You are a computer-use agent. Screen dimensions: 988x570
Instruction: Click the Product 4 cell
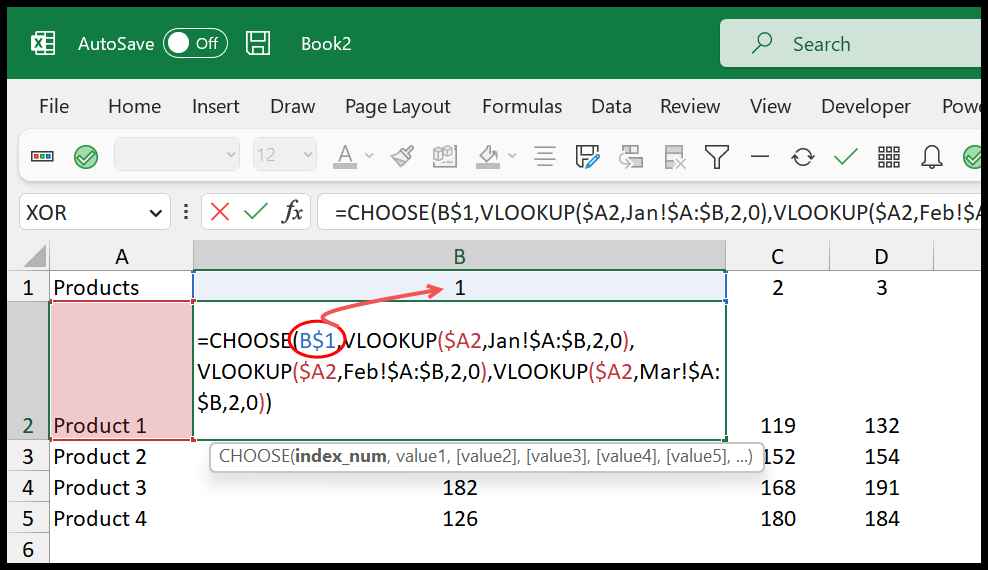[122, 518]
